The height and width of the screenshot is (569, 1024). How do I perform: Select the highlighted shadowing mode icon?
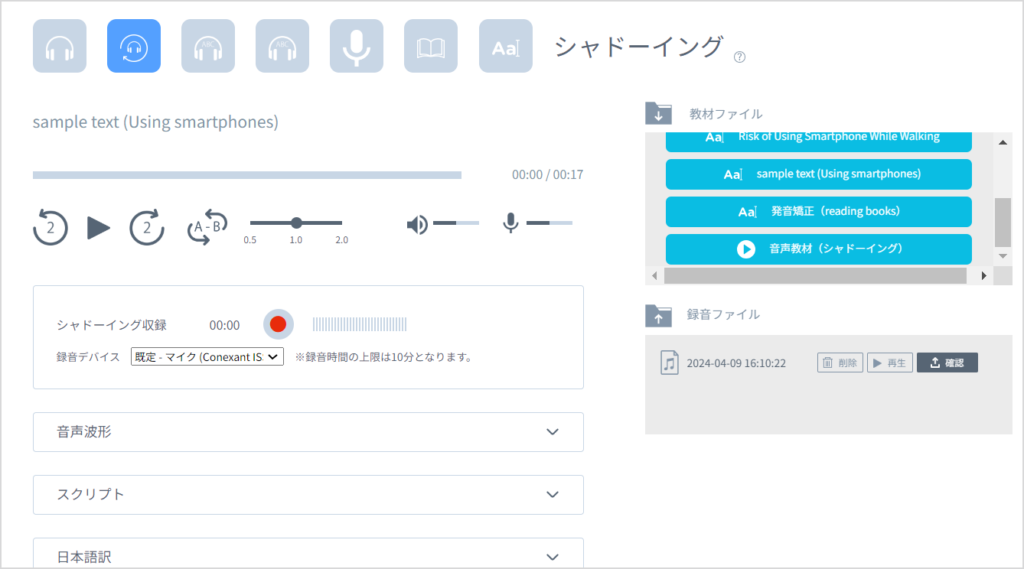[x=134, y=46]
